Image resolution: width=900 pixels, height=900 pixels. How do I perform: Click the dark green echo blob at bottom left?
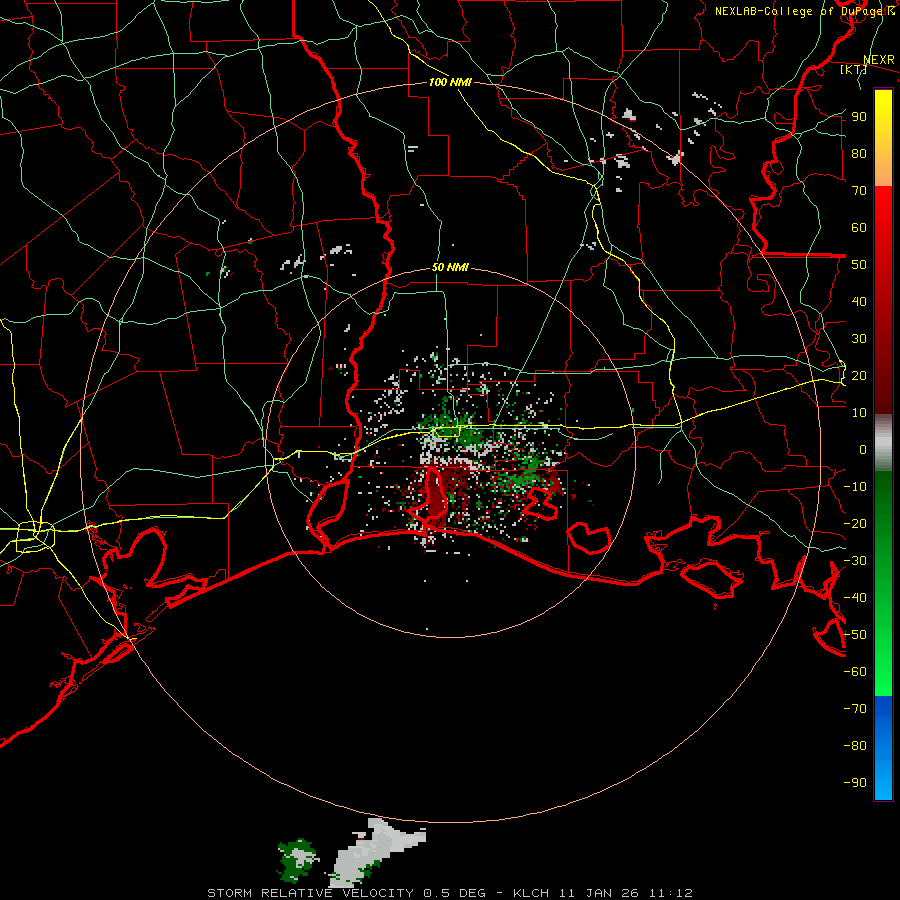tap(297, 859)
